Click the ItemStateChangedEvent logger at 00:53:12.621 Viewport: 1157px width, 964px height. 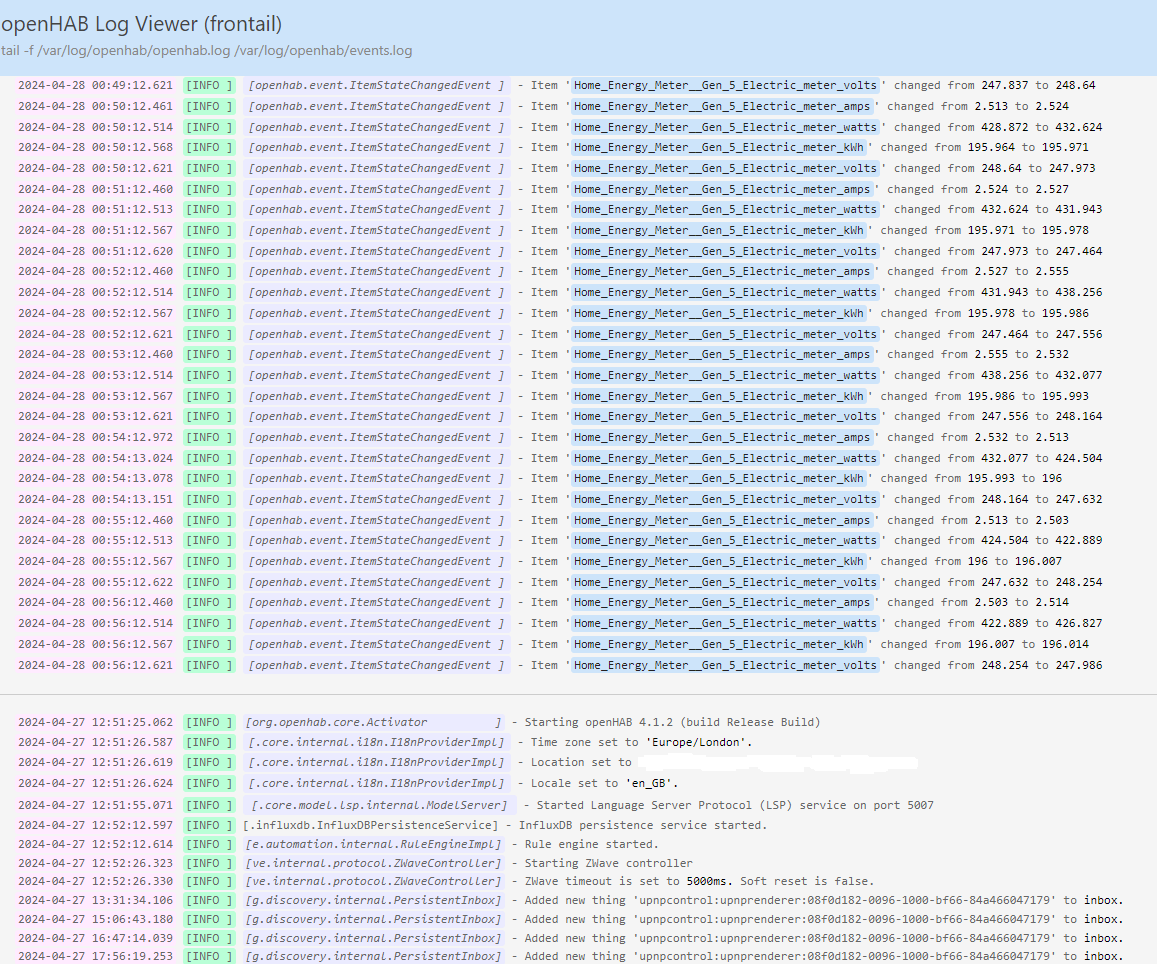376,417
